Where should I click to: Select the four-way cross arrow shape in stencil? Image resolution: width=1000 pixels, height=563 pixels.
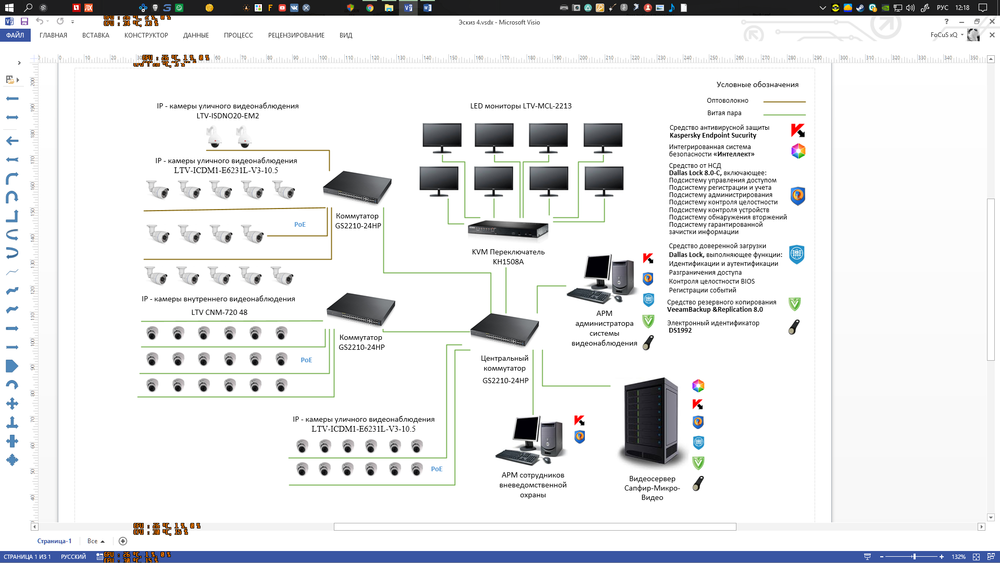click(12, 404)
